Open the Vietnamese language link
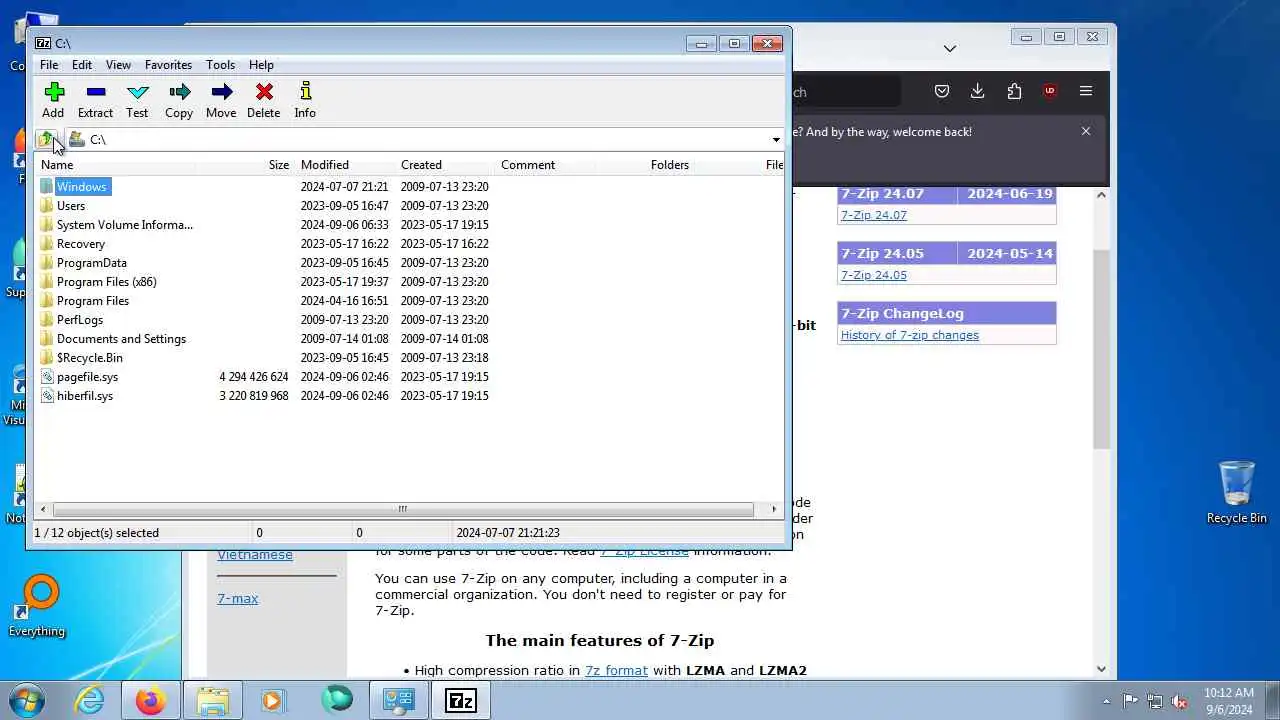The width and height of the screenshot is (1280, 720). click(x=255, y=555)
